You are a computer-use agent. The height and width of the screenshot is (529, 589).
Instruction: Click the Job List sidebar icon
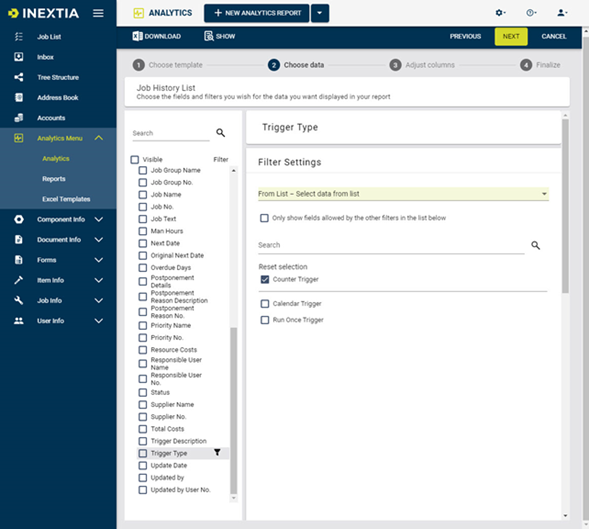(18, 37)
